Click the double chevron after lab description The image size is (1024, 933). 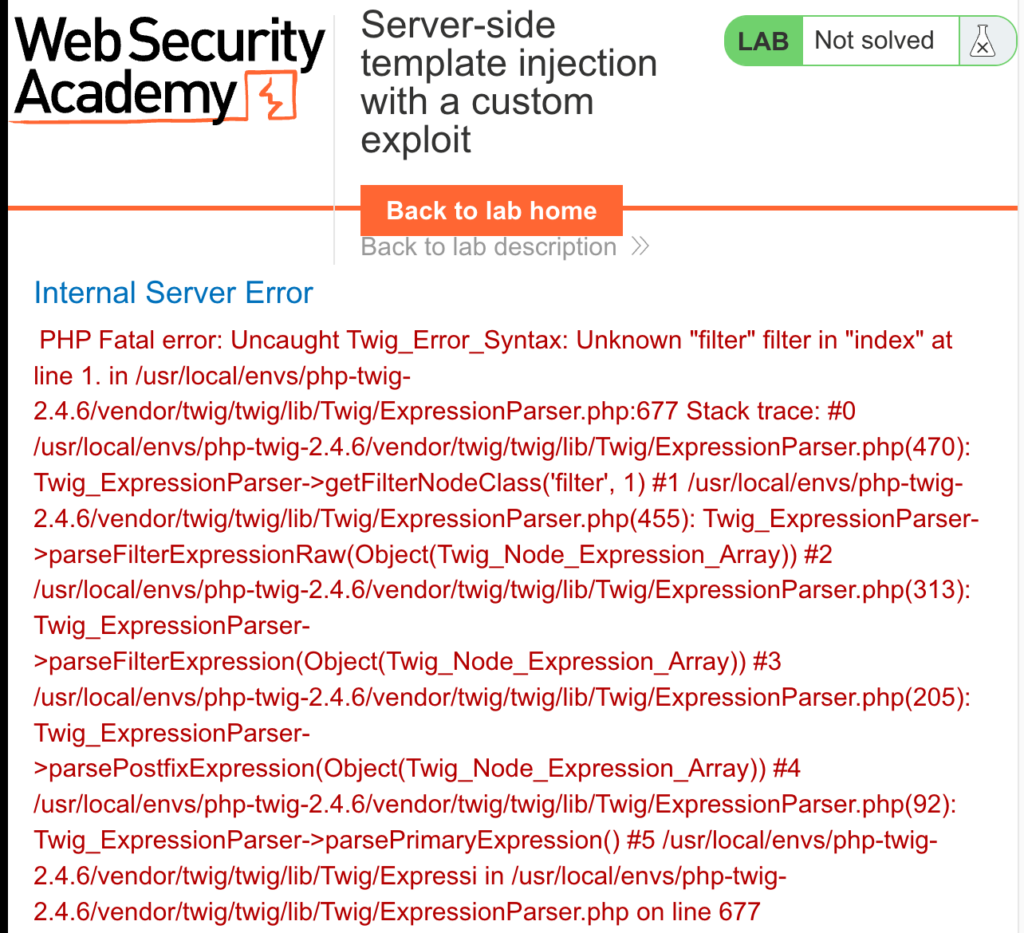coord(640,246)
